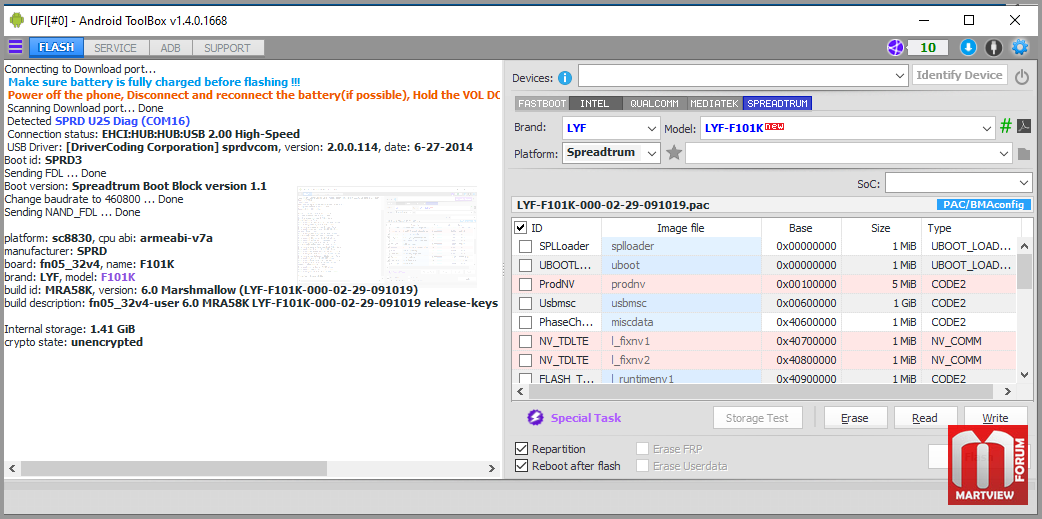Screen dimensions: 1042x519
Task: Select the QUALCOMM platform tab
Action: (x=655, y=104)
